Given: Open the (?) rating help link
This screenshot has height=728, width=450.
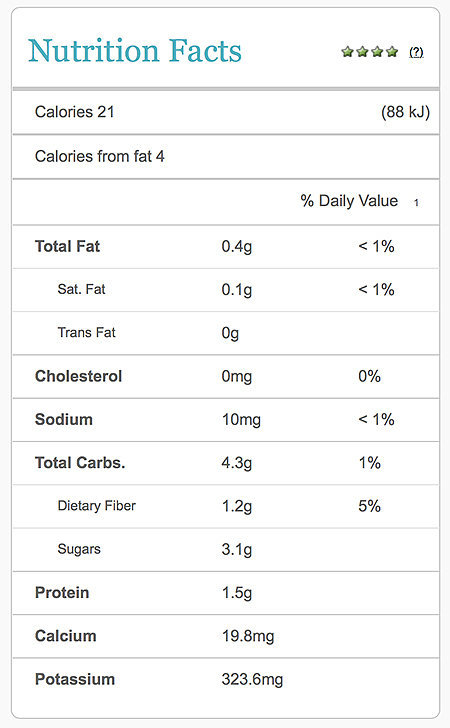Looking at the screenshot, I should click(416, 52).
